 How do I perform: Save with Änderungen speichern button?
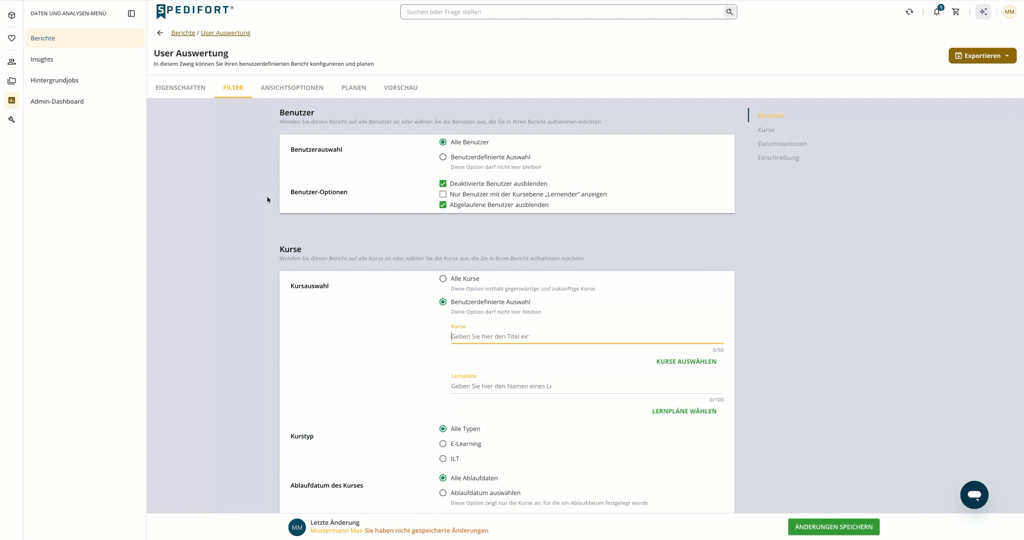click(833, 527)
